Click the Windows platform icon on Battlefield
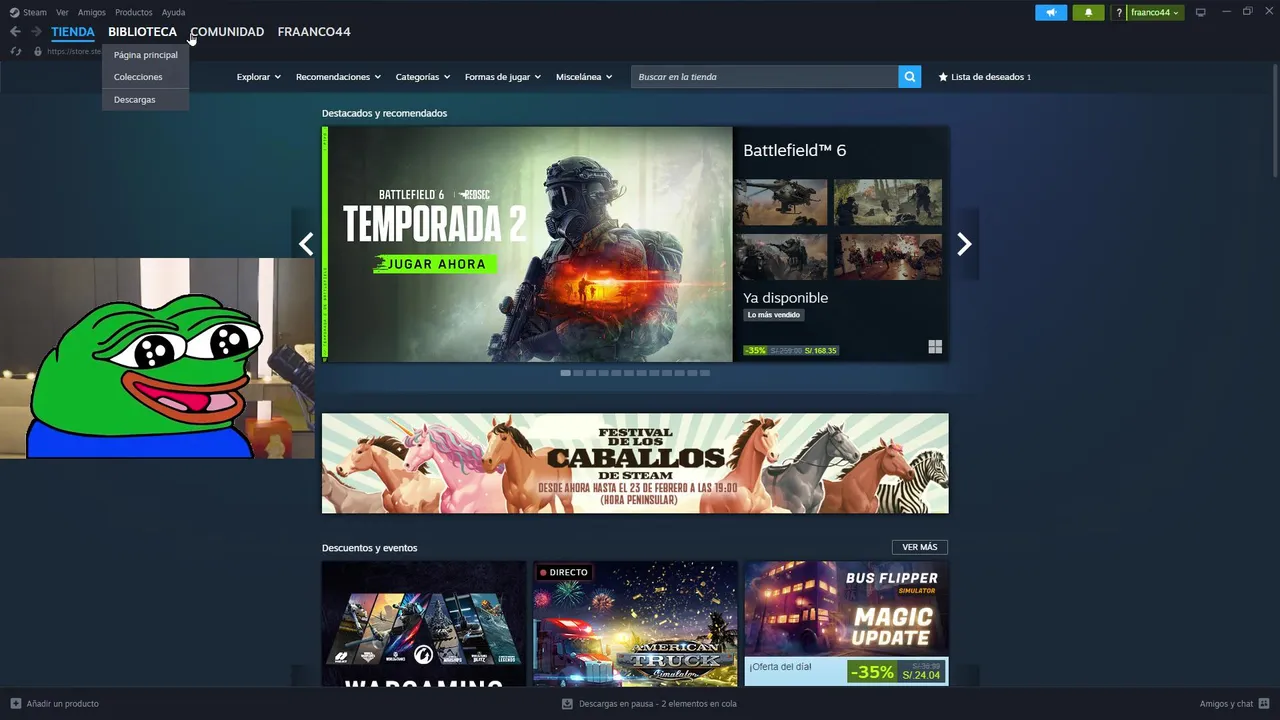The height and width of the screenshot is (720, 1280). click(x=935, y=347)
